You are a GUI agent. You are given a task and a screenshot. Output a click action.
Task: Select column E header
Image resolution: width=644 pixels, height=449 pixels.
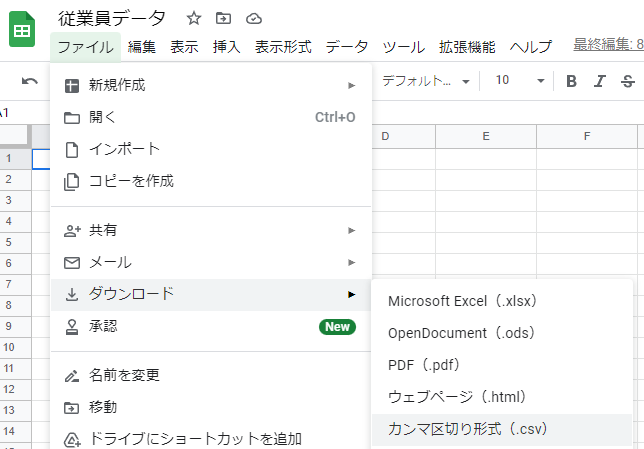coord(485,136)
